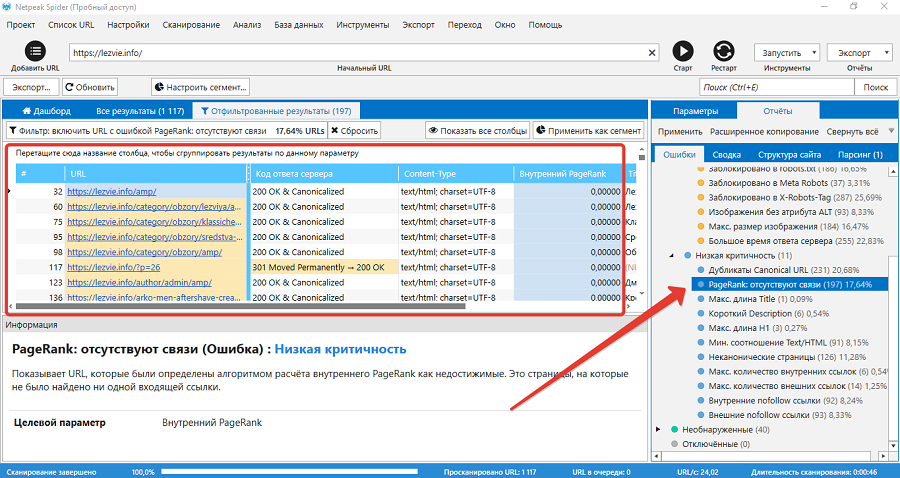Expand the Необнаруженные (40) group
Viewport: 900px width, 478px height.
tap(658, 429)
